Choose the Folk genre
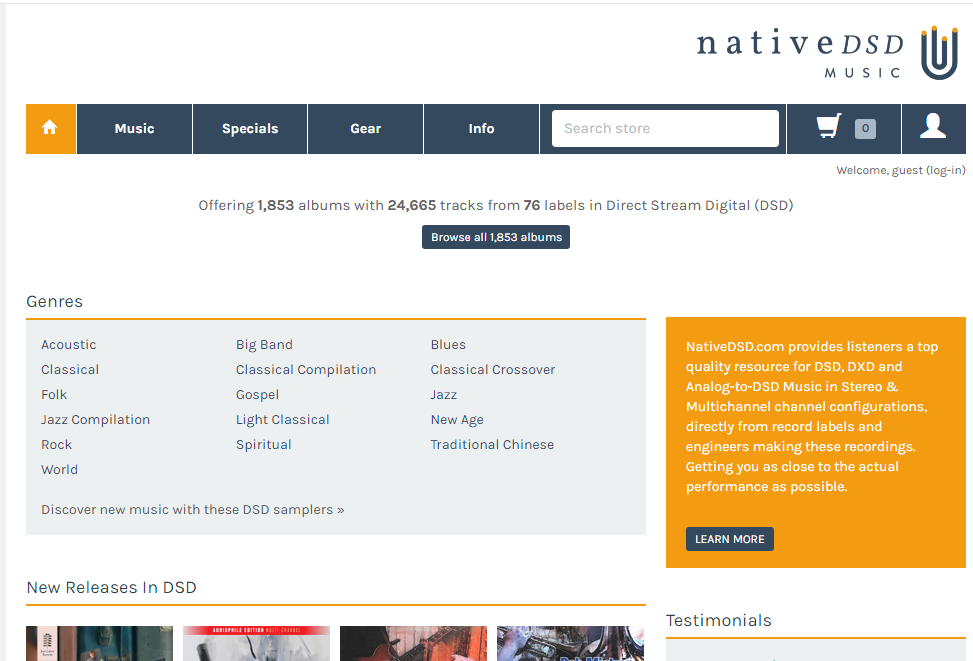Viewport: 973px width, 661px height. pyautogui.click(x=54, y=394)
